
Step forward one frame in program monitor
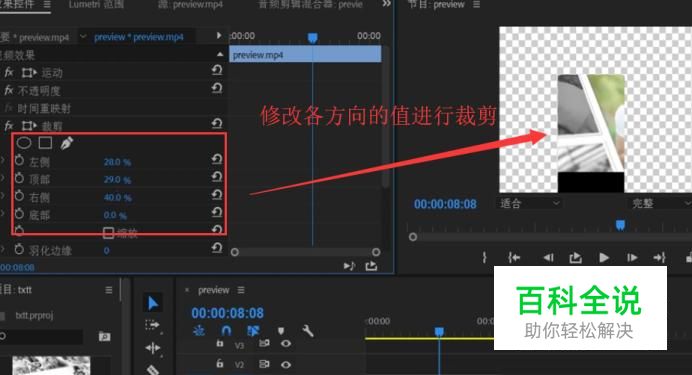(x=632, y=258)
